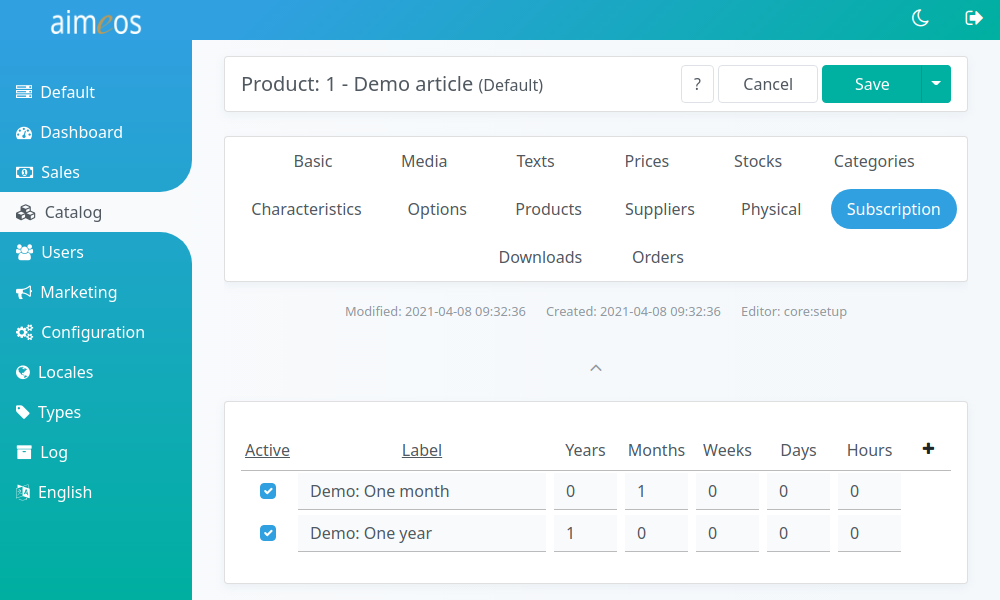Add a subscription row with plus icon

tap(928, 449)
